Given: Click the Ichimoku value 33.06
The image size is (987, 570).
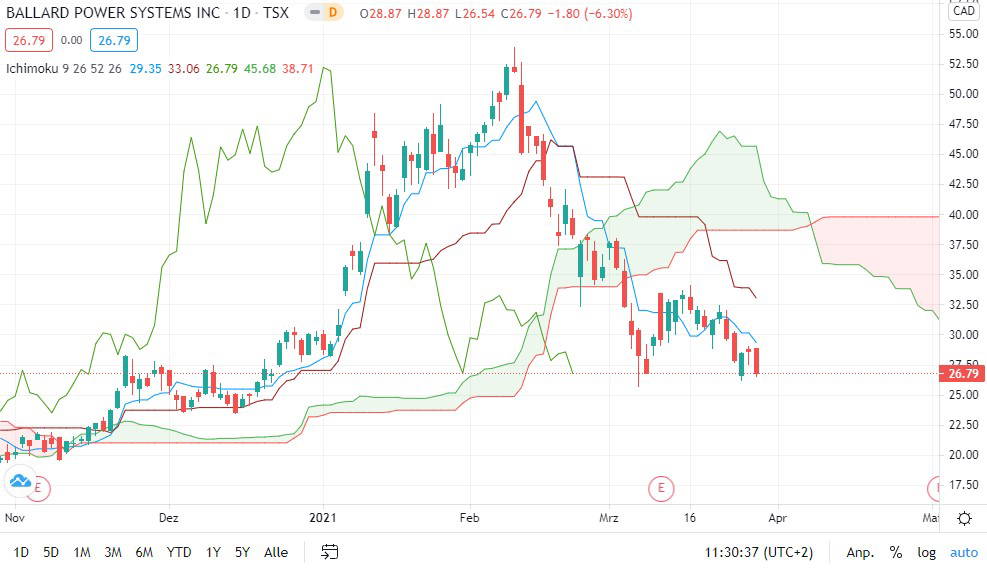Looking at the screenshot, I should (x=183, y=69).
